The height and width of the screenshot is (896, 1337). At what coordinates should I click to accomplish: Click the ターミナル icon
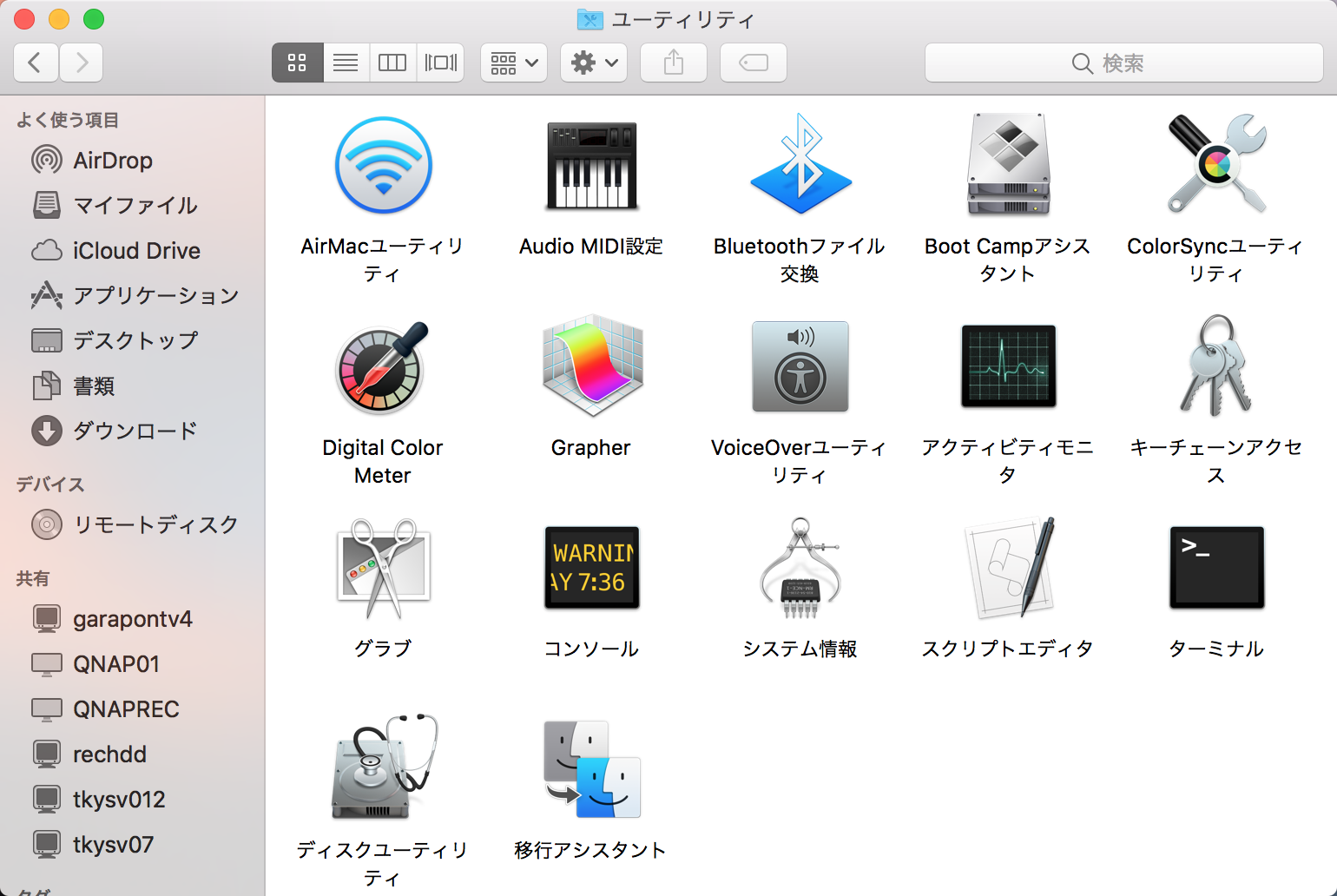1216,567
